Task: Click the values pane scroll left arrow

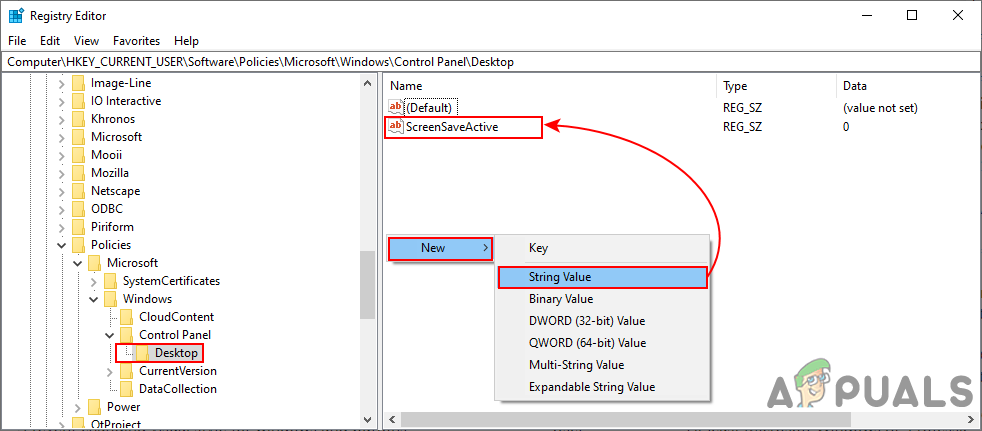Action: tap(391, 418)
